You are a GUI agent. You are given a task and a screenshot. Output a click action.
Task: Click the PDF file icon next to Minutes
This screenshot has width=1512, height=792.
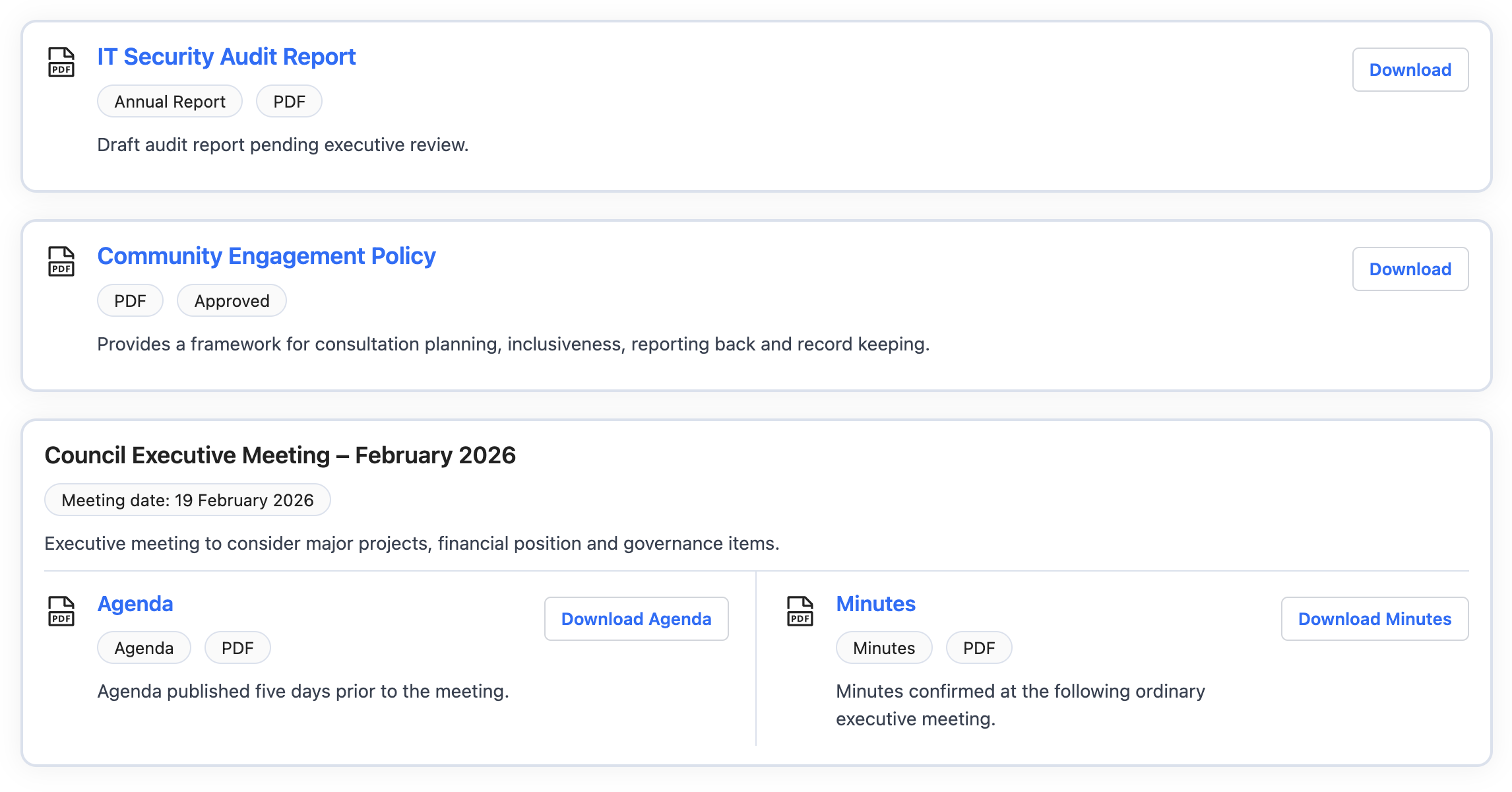800,611
